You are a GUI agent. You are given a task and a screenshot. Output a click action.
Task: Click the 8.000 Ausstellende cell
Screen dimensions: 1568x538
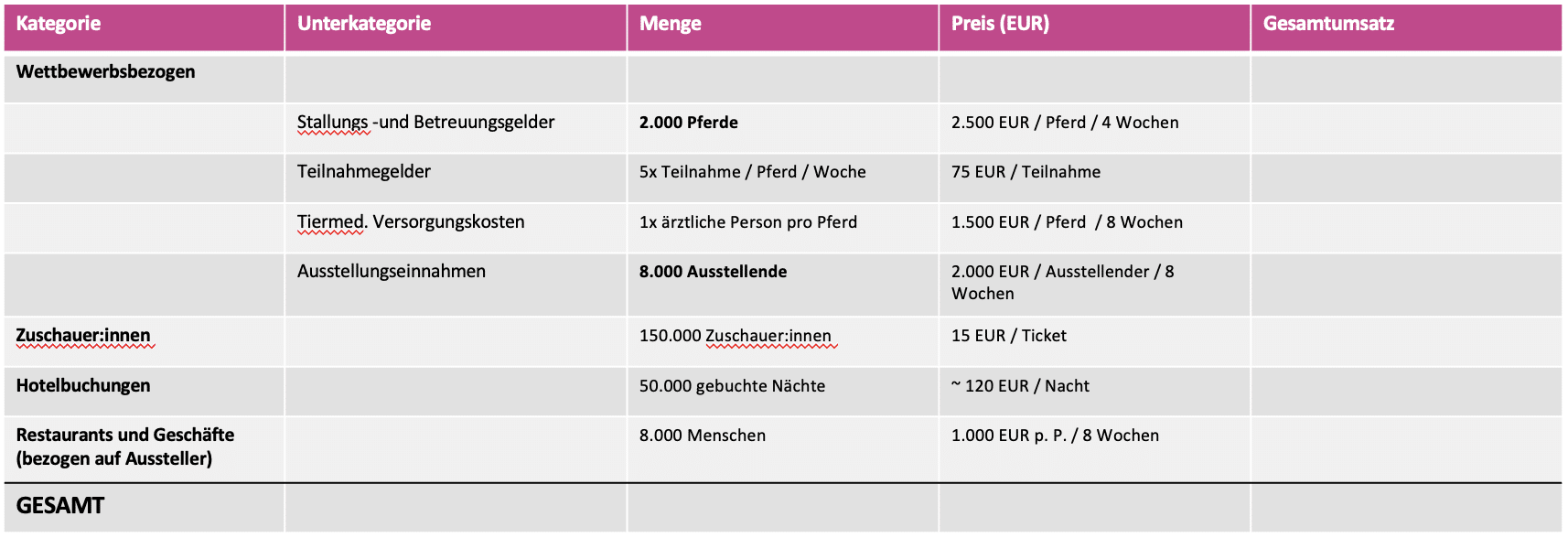(783, 285)
